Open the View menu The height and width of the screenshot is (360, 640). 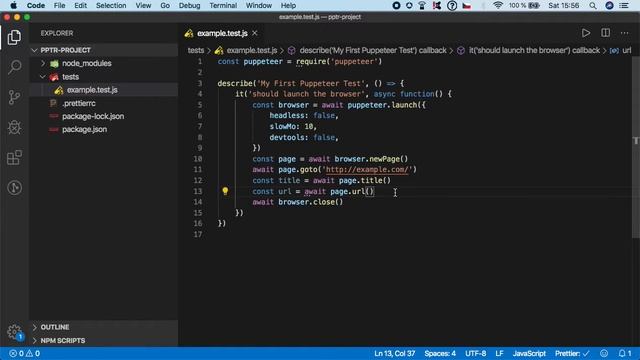tap(143, 5)
